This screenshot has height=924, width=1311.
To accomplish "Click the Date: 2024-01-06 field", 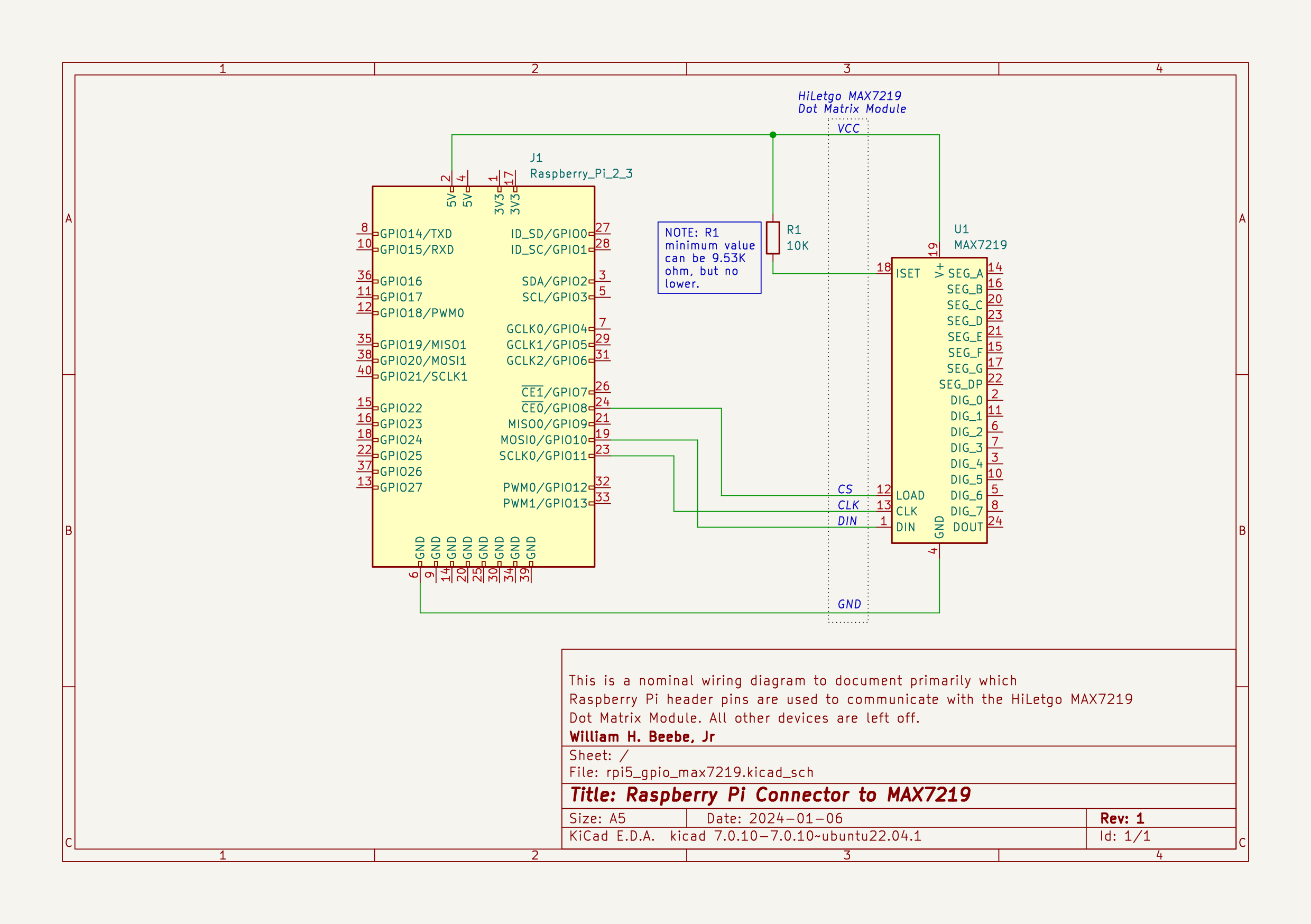I will (x=774, y=818).
